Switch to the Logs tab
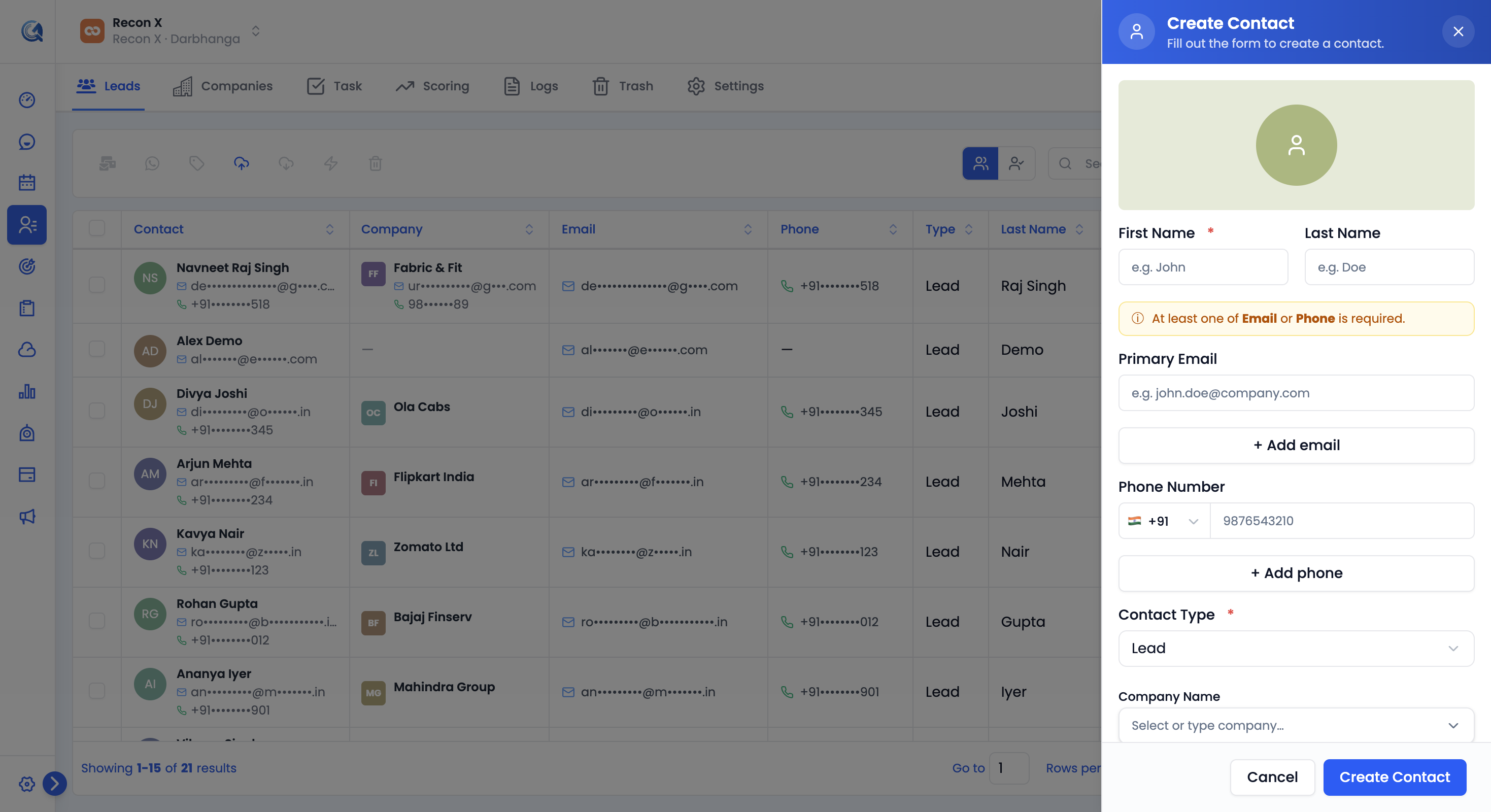The image size is (1491, 812). (531, 86)
